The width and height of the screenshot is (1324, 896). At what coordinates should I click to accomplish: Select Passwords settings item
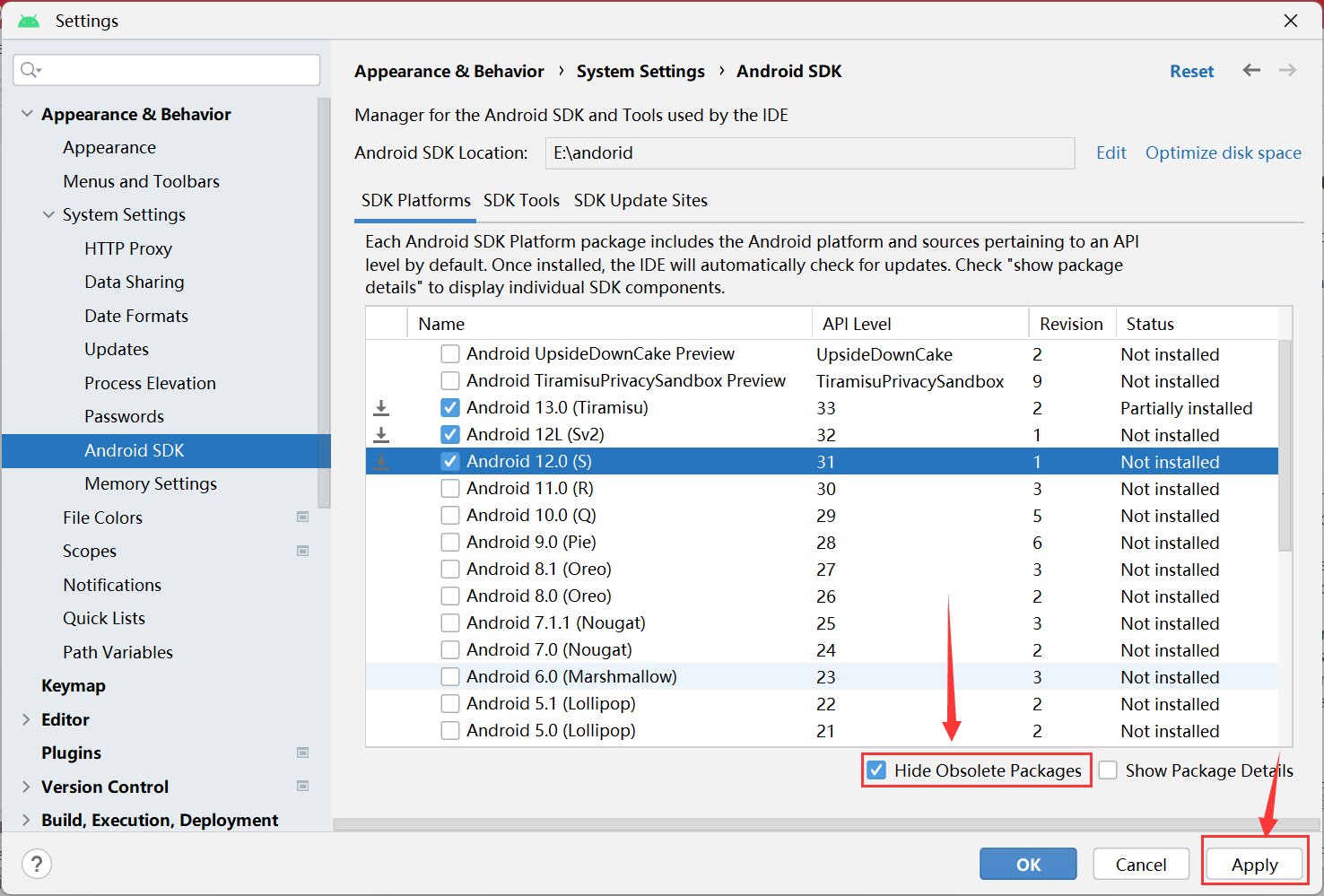(124, 416)
